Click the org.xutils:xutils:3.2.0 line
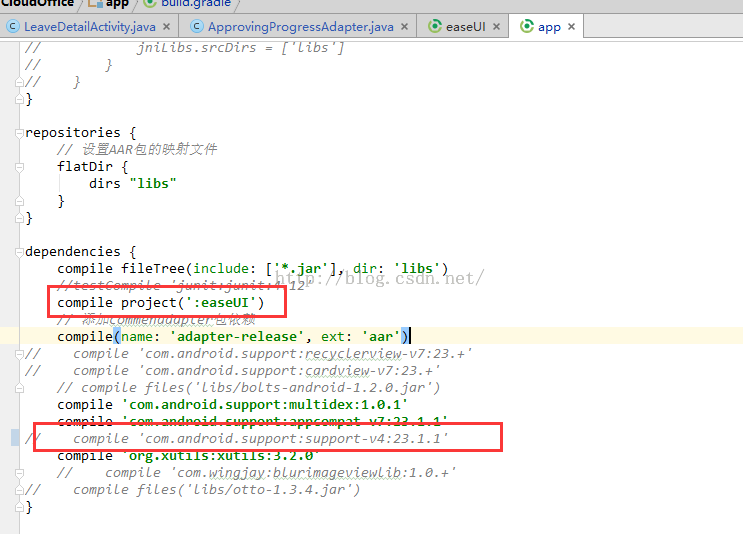Viewport: 743px width, 534px height. pos(188,456)
